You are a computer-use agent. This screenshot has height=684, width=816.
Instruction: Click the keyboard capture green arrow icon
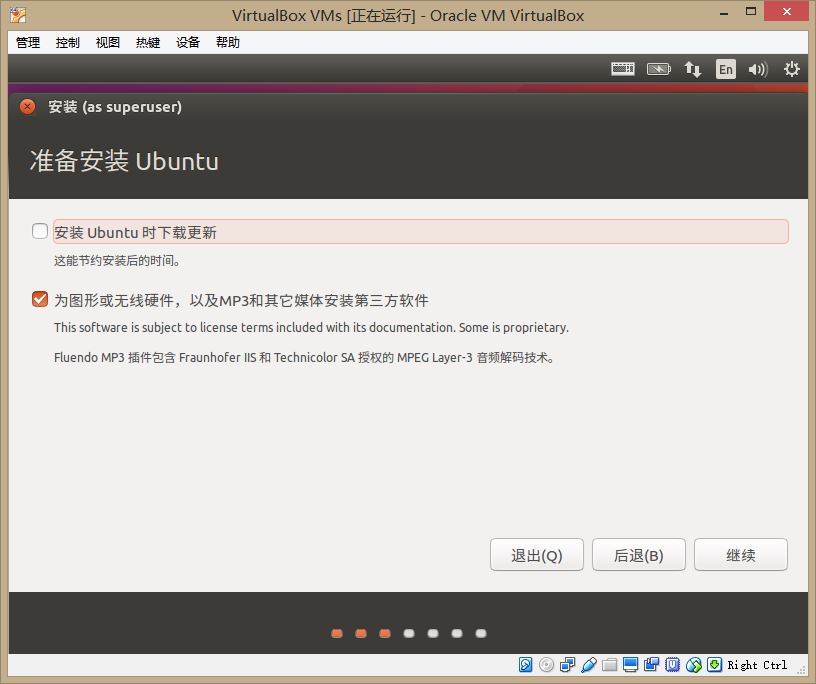715,665
